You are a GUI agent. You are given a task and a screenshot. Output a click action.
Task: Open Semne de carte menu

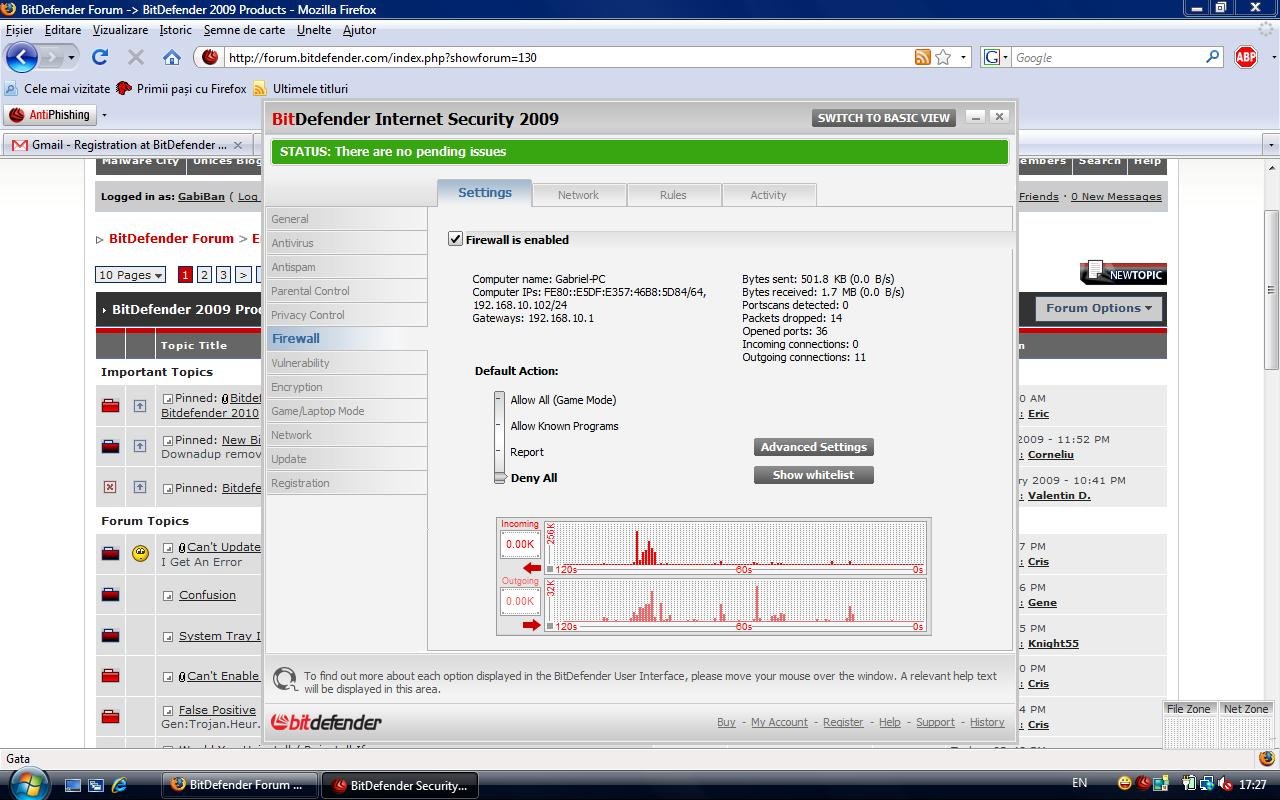[244, 30]
